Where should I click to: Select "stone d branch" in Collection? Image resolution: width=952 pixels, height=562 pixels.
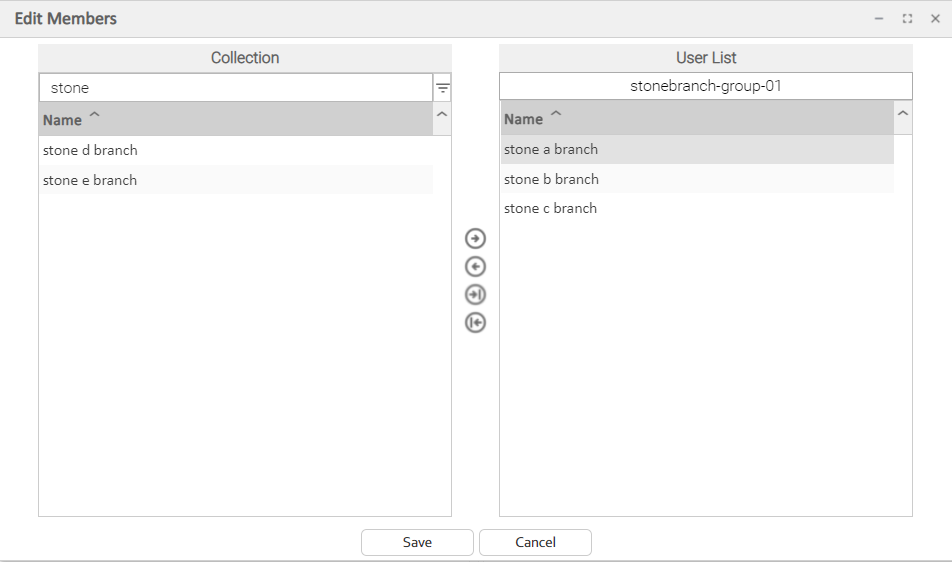click(90, 150)
